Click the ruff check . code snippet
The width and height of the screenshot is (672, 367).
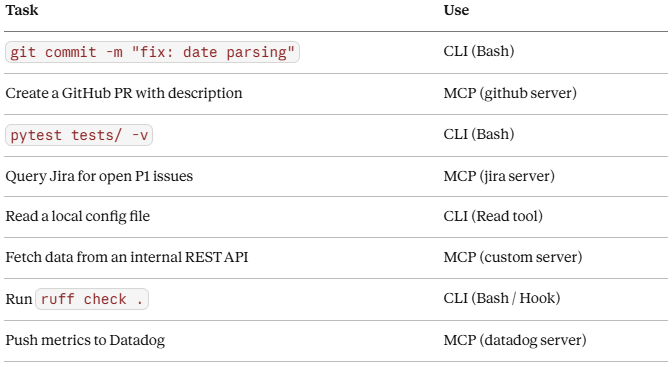tap(92, 299)
